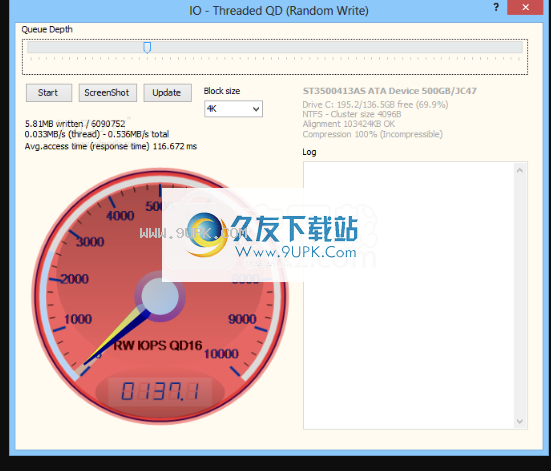551x471 pixels.
Task: Click the '0.033MB/s (thread)' throughput line
Action: pyautogui.click(x=97, y=134)
